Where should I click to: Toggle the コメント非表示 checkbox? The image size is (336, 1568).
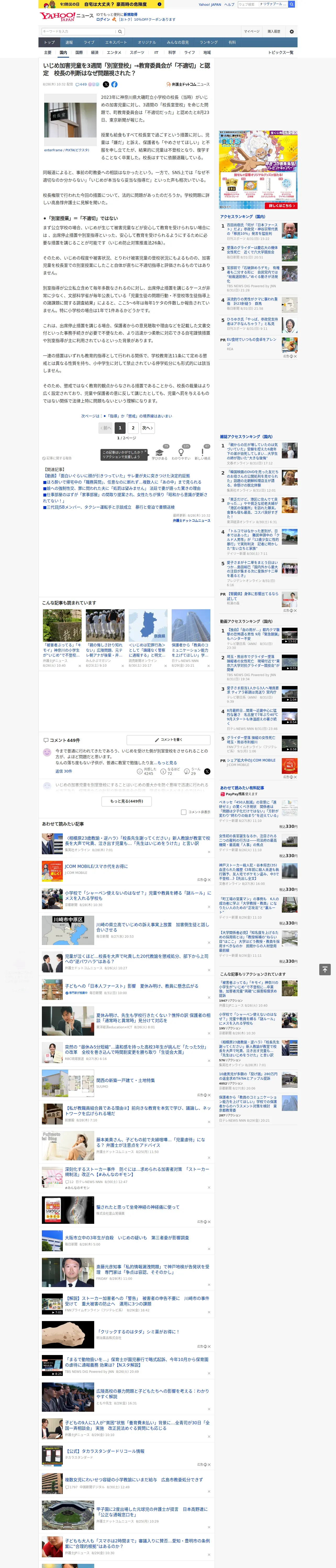[183, 812]
